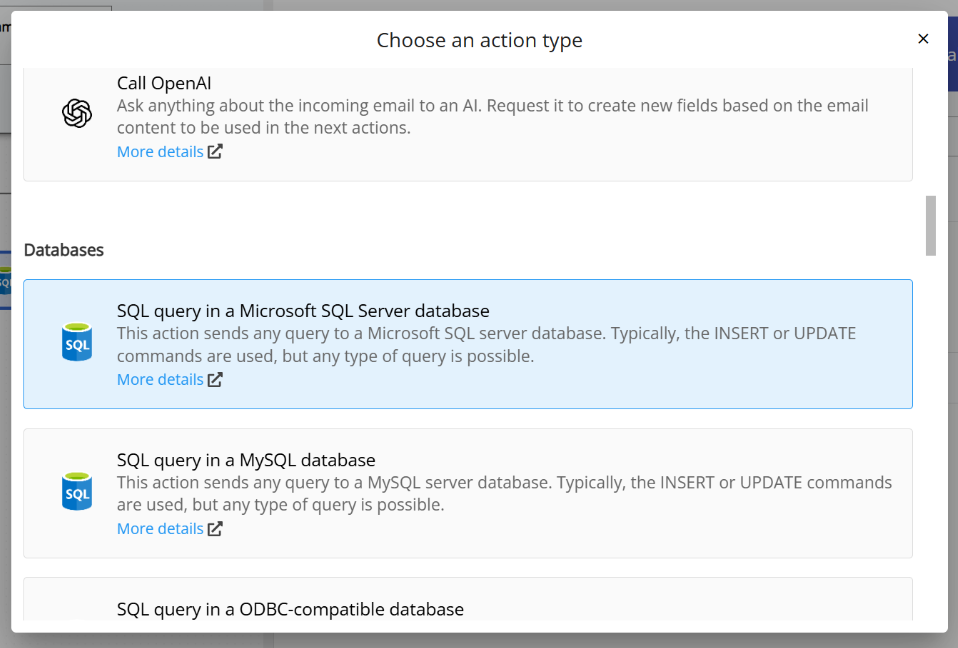Select the Call OpenAI action title
This screenshot has width=958, height=648.
(x=164, y=83)
